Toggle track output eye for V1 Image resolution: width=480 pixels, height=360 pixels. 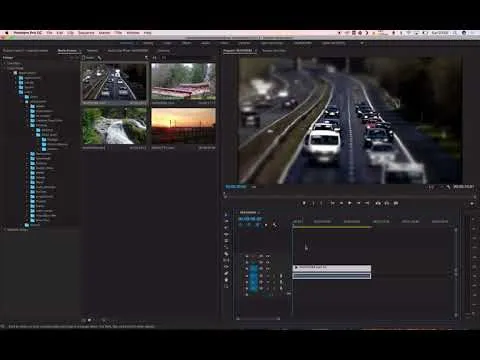tap(261, 269)
